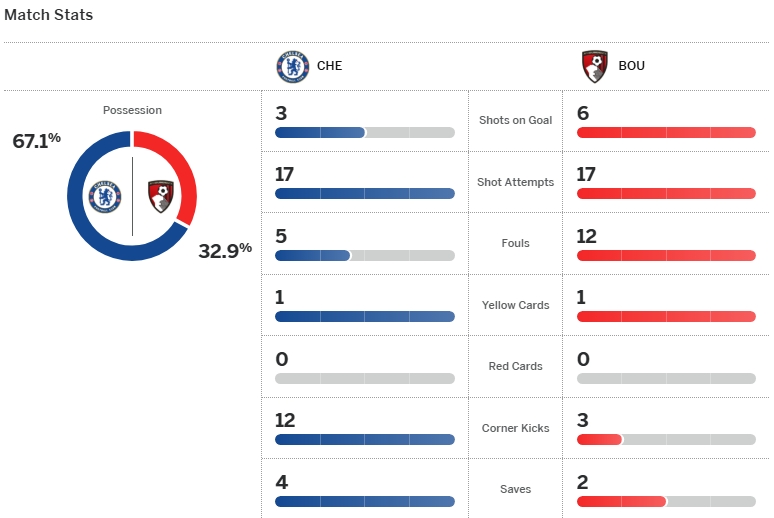Click Chelsea's Shots on Goal bar
The height and width of the screenshot is (518, 774).
click(364, 132)
